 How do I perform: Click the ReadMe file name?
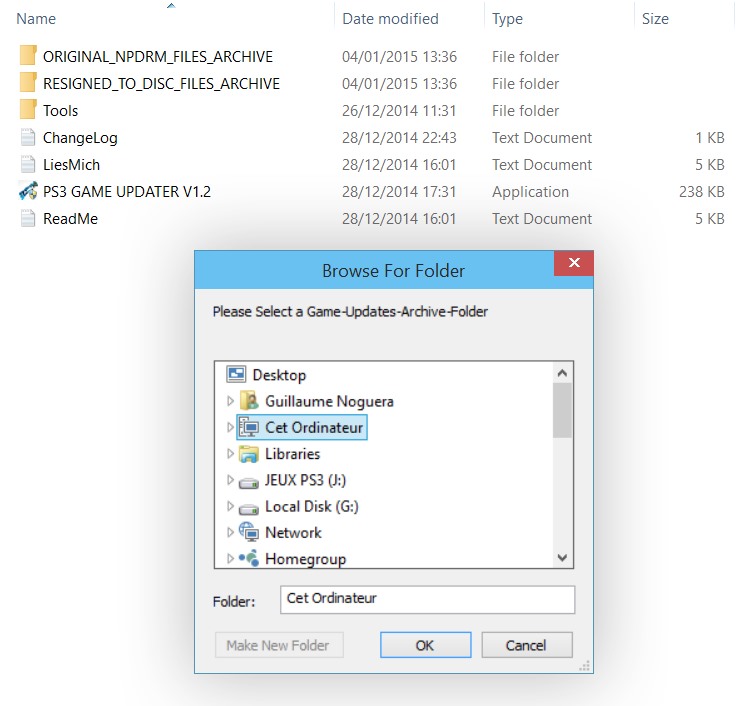(x=70, y=219)
